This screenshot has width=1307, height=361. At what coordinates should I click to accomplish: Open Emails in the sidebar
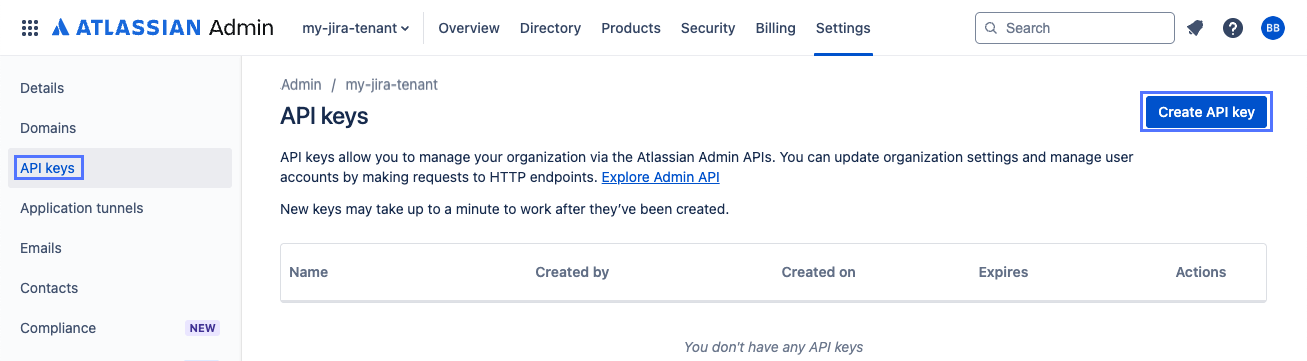(x=121, y=248)
